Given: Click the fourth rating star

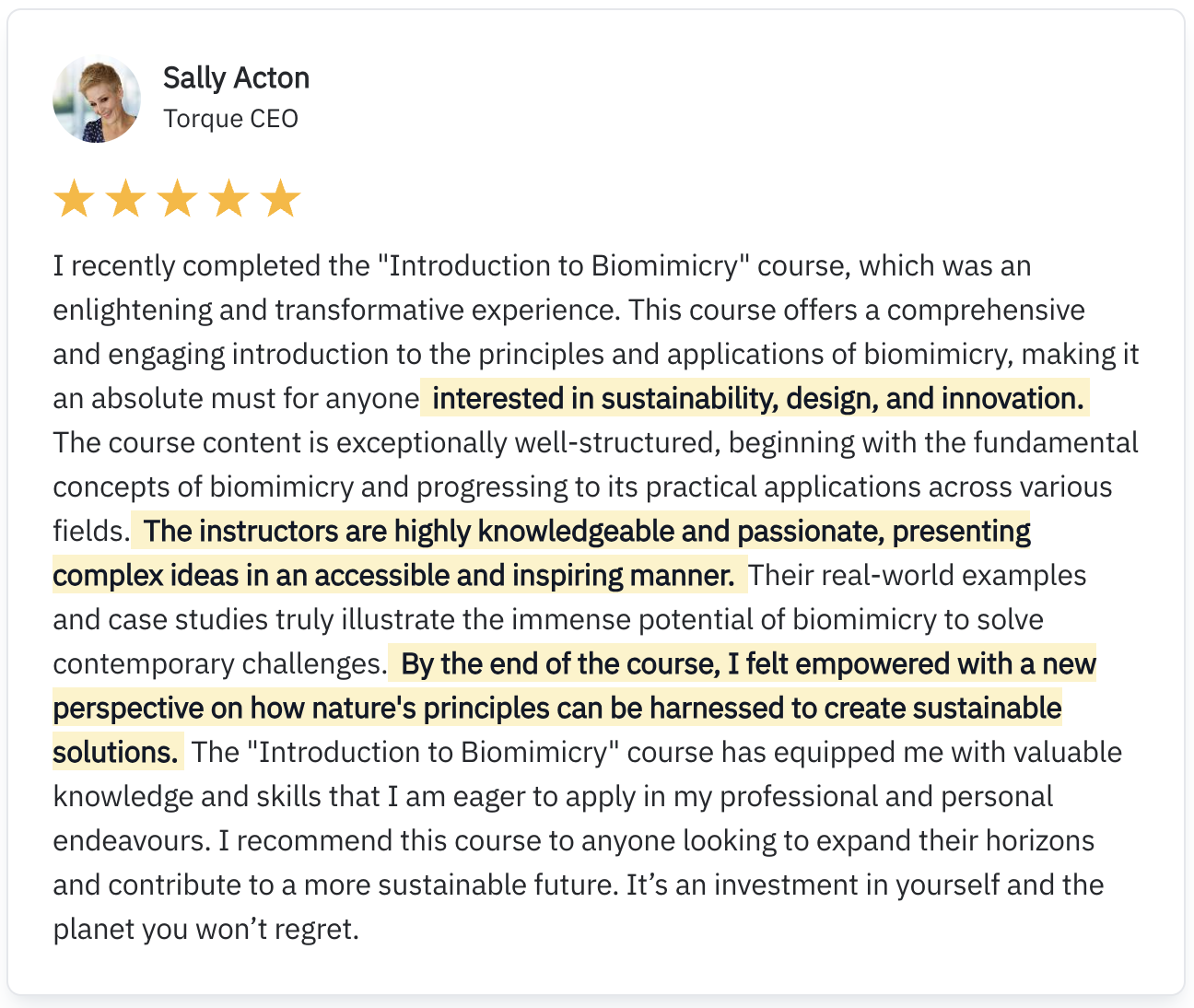Looking at the screenshot, I should coord(228,199).
